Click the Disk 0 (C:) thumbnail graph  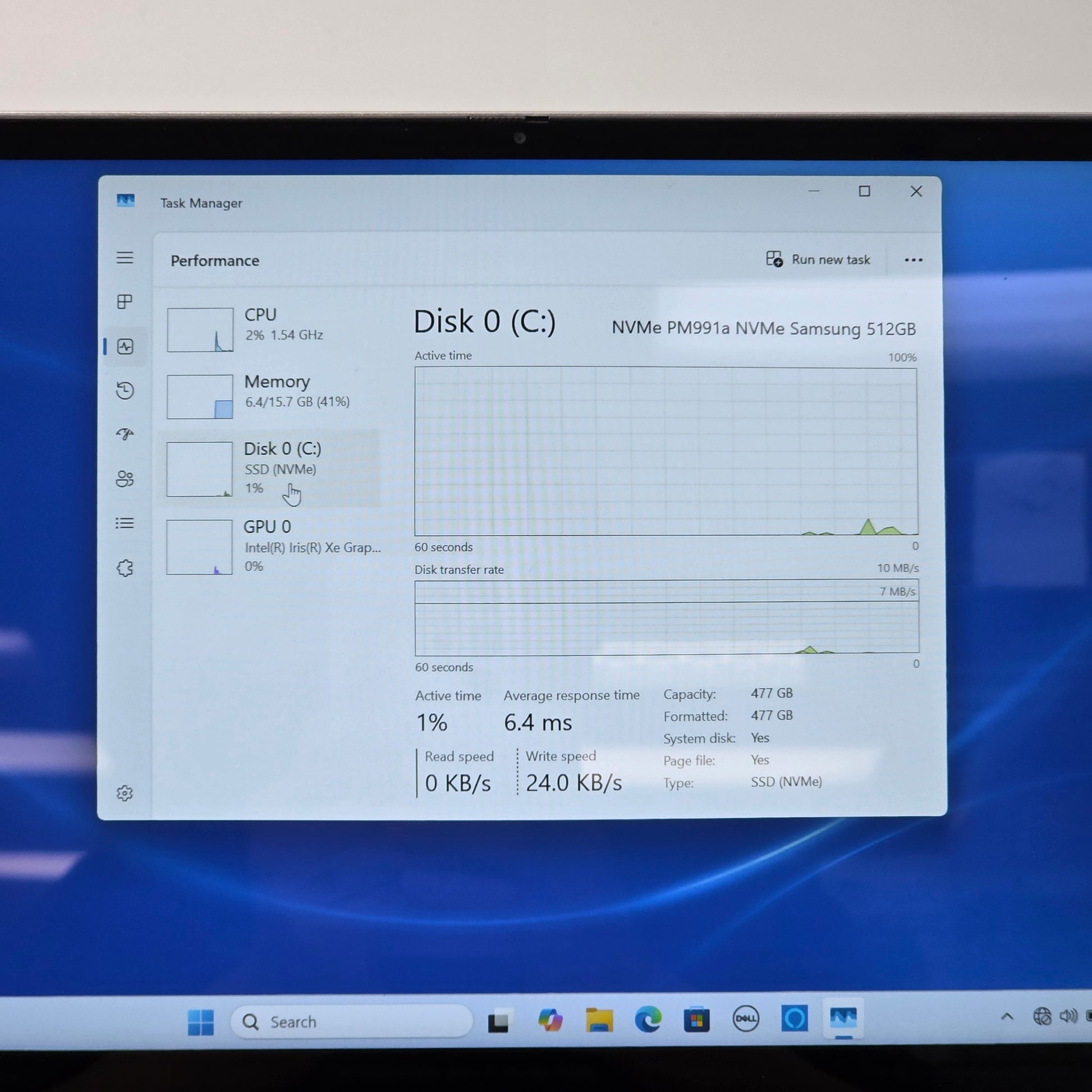(x=200, y=469)
